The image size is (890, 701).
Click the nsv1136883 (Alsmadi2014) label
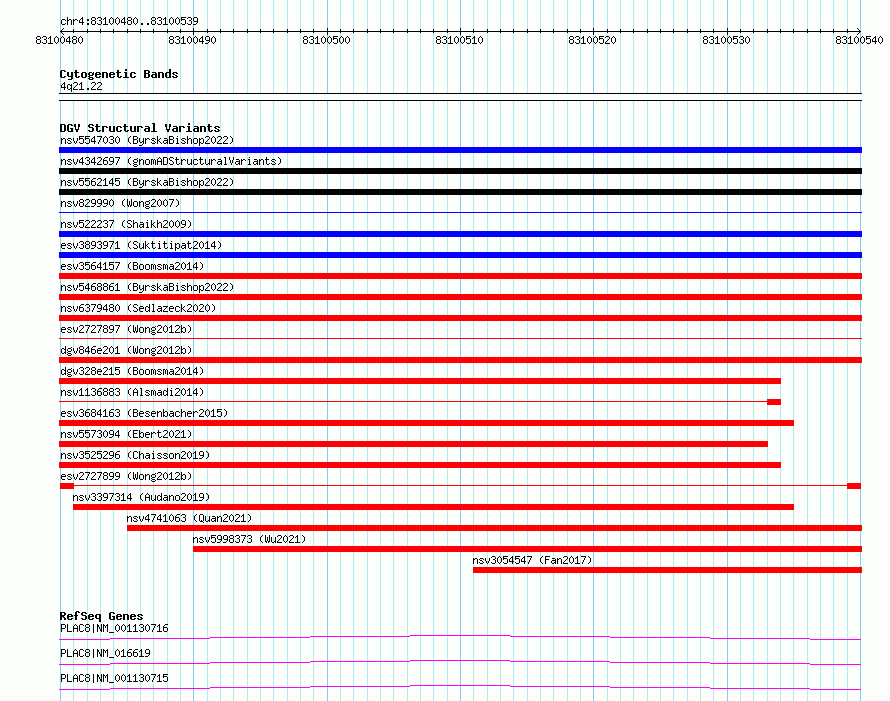[132, 392]
